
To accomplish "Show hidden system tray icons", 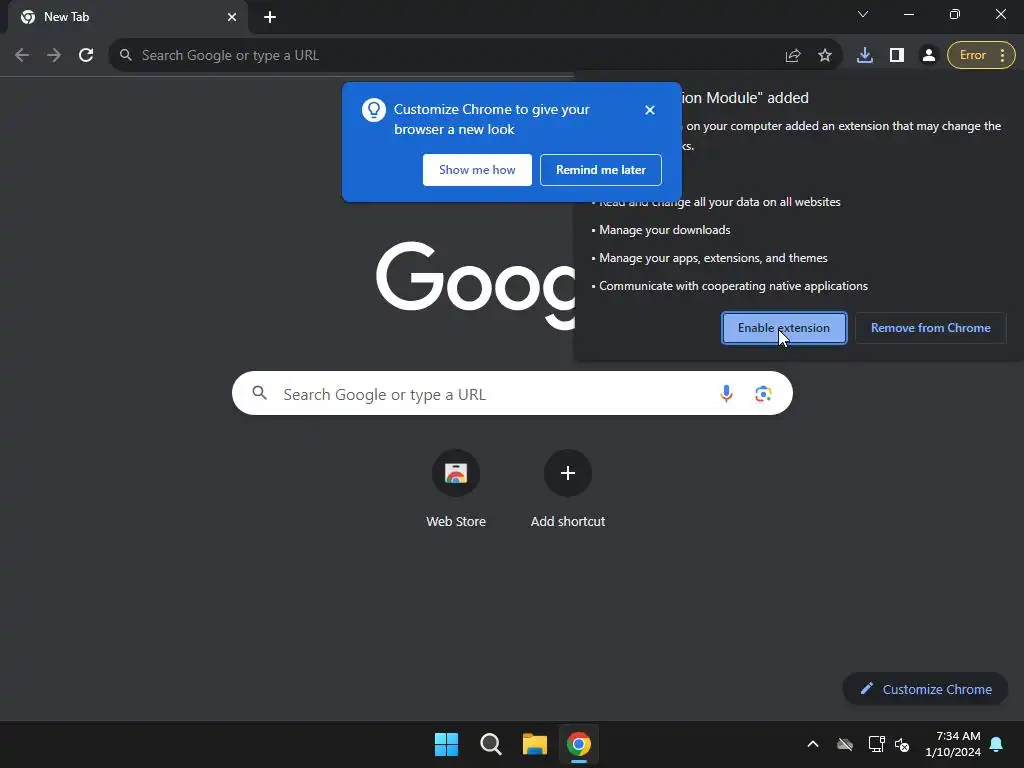I will [x=813, y=744].
